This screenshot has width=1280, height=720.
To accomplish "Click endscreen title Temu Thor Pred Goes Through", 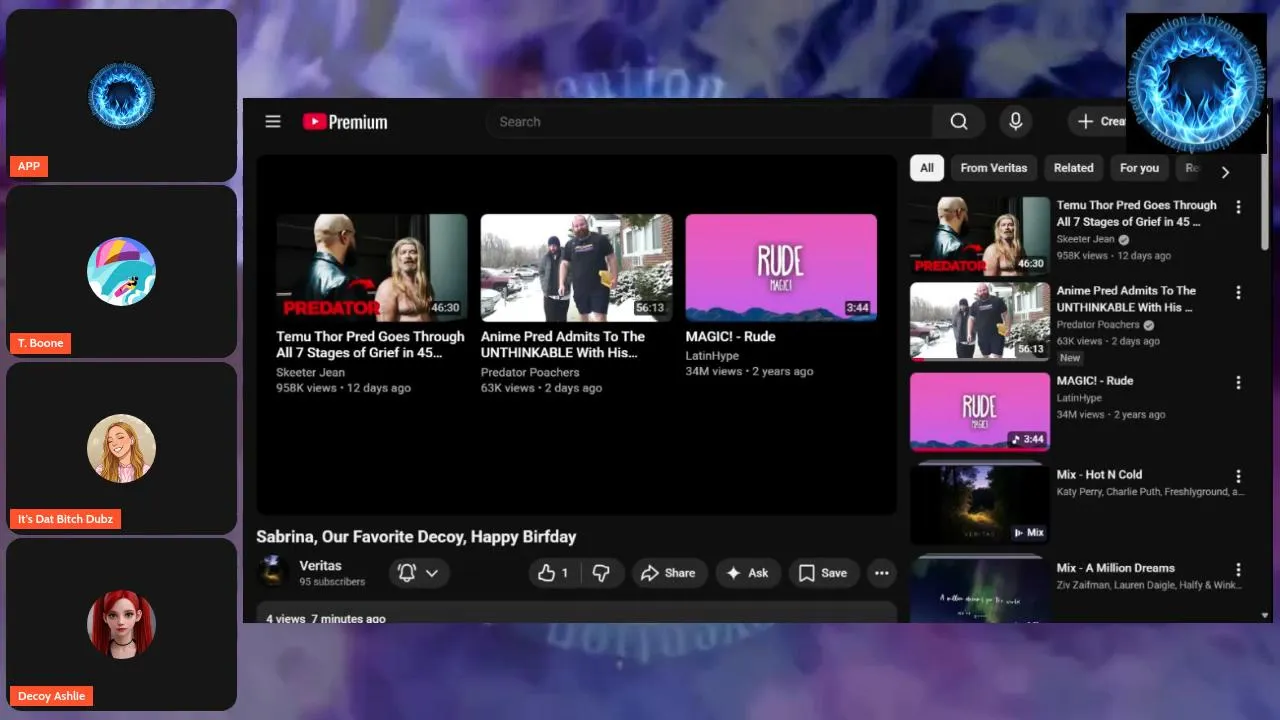I will coord(370,345).
